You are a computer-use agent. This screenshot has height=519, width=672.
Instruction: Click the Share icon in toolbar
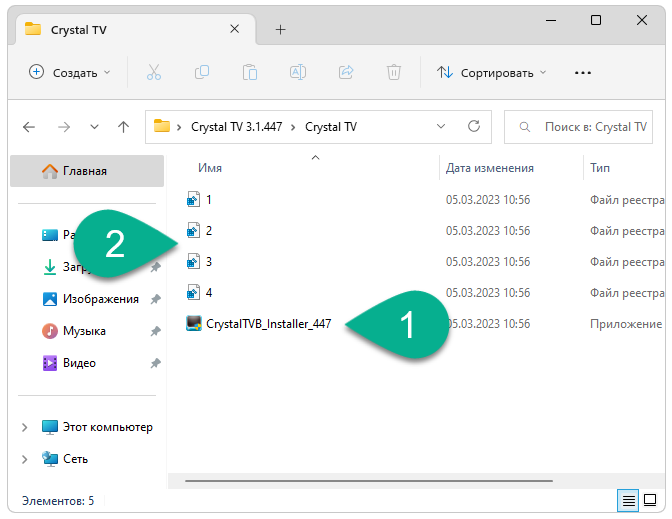tap(346, 72)
